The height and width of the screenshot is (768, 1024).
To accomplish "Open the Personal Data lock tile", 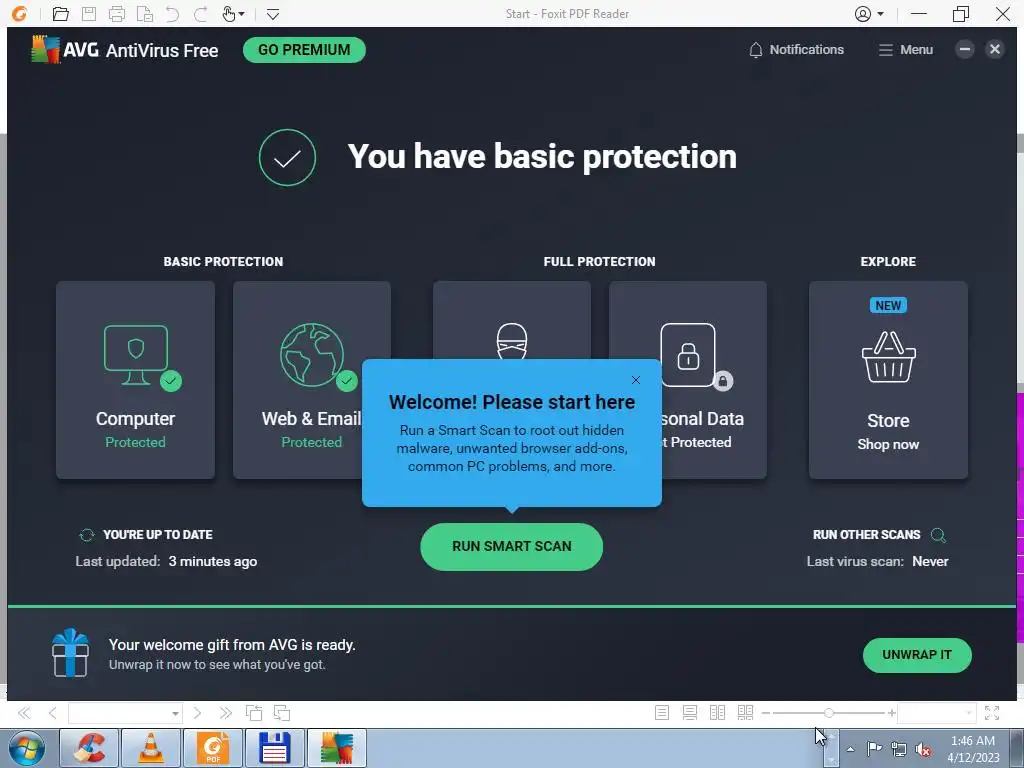I will (x=688, y=380).
